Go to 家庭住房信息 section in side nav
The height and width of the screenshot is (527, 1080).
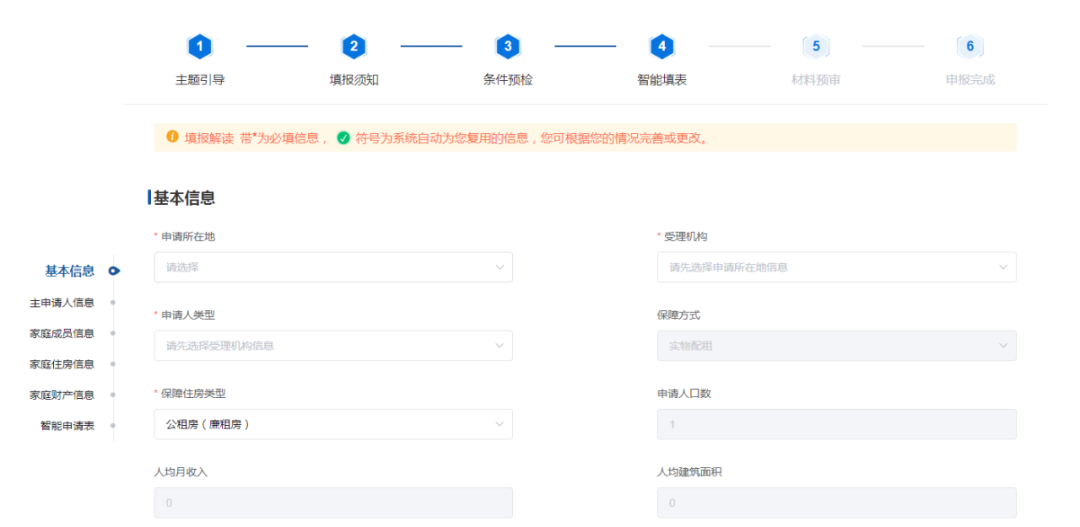pos(62,364)
